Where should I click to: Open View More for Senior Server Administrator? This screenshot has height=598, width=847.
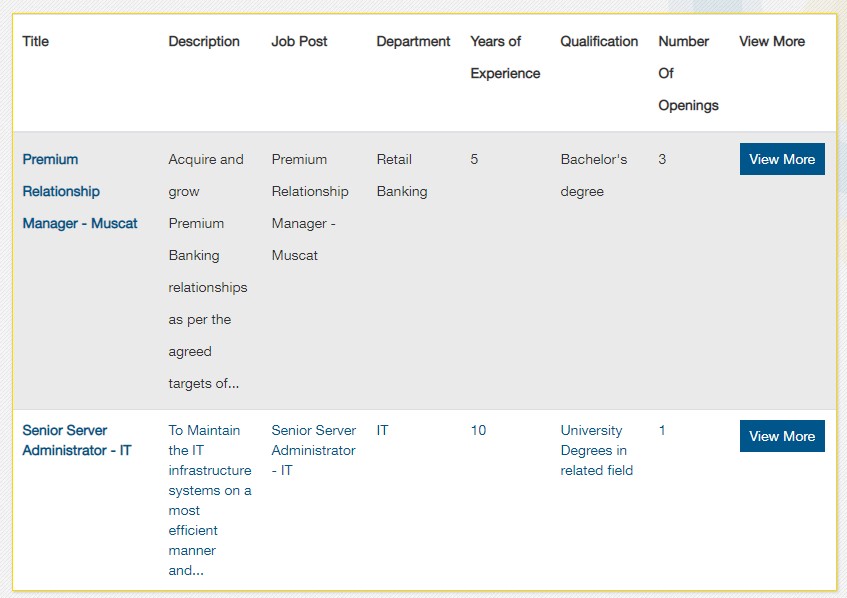[782, 436]
